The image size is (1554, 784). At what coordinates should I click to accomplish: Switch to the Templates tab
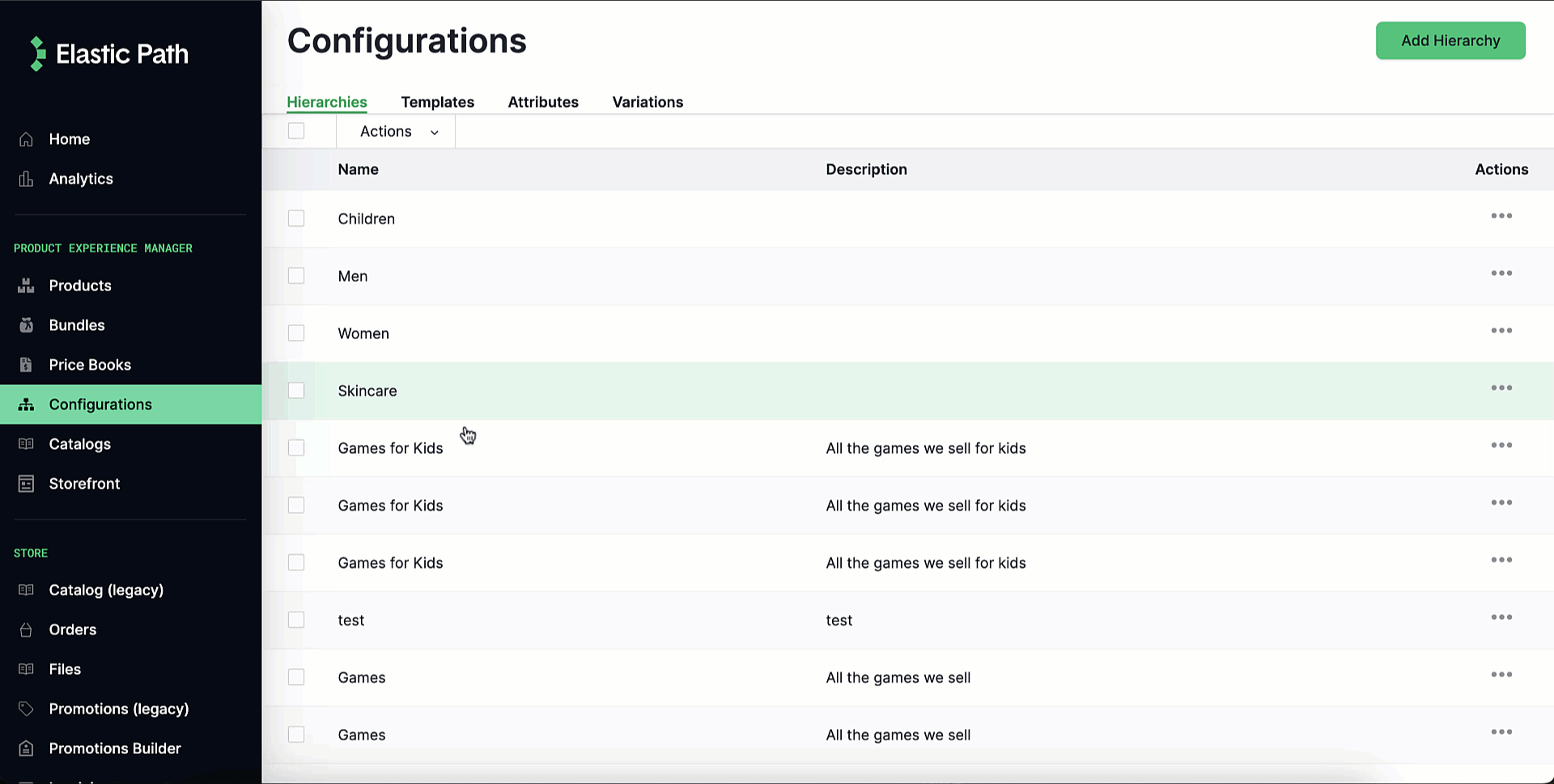coord(437,102)
